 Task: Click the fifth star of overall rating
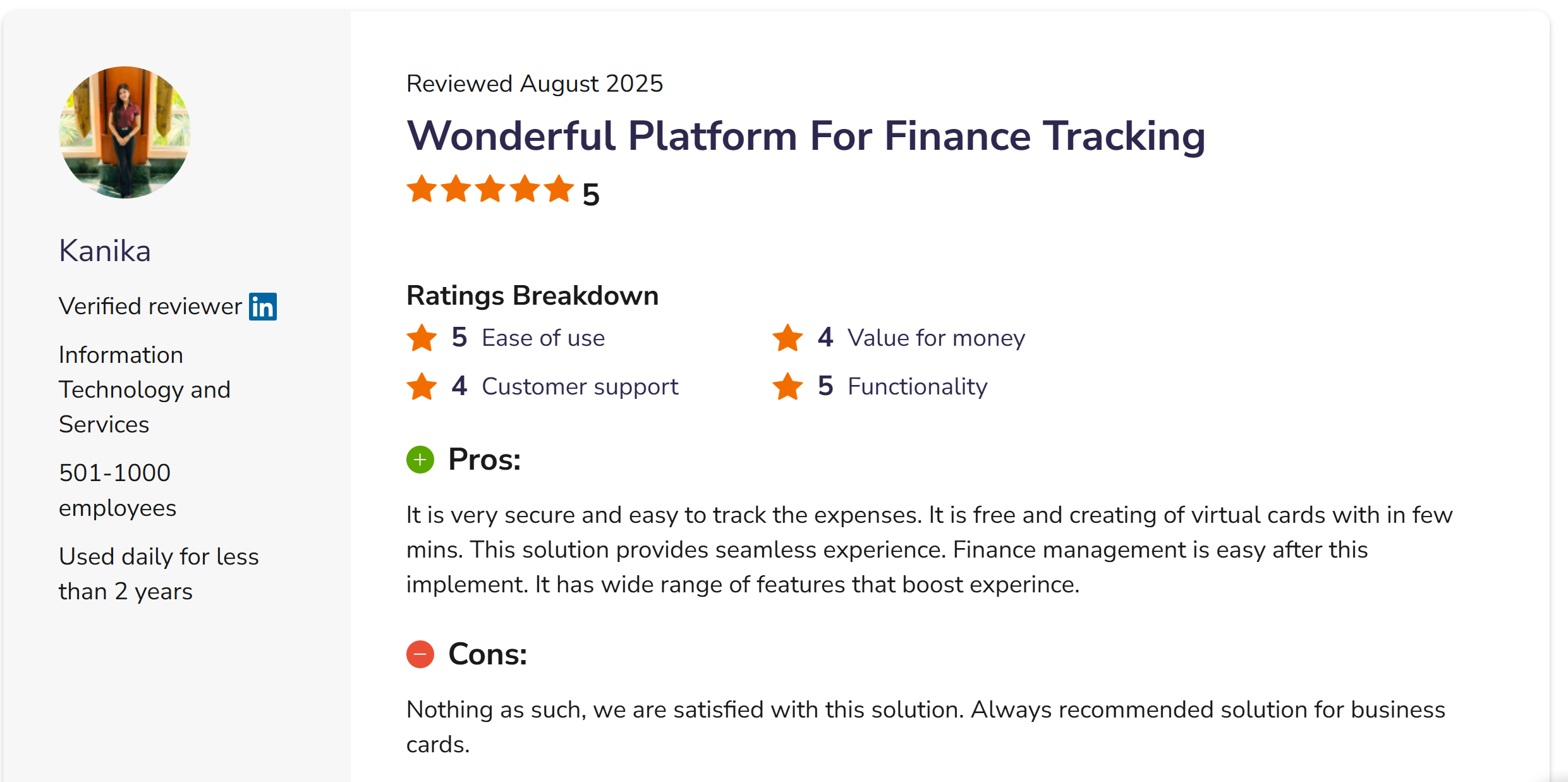[559, 189]
